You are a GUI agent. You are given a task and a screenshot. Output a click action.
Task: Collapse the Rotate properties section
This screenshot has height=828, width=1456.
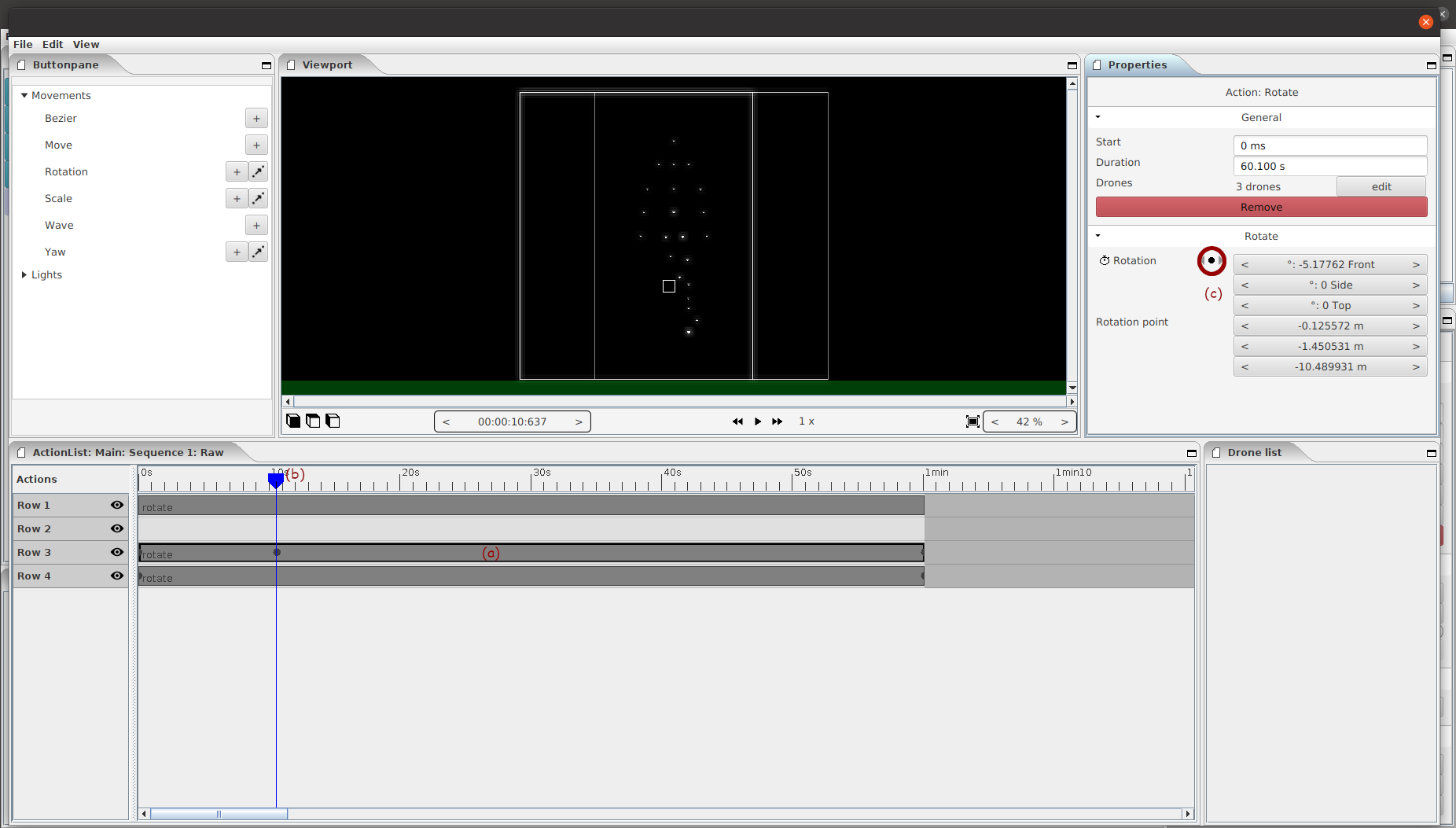[1098, 236]
